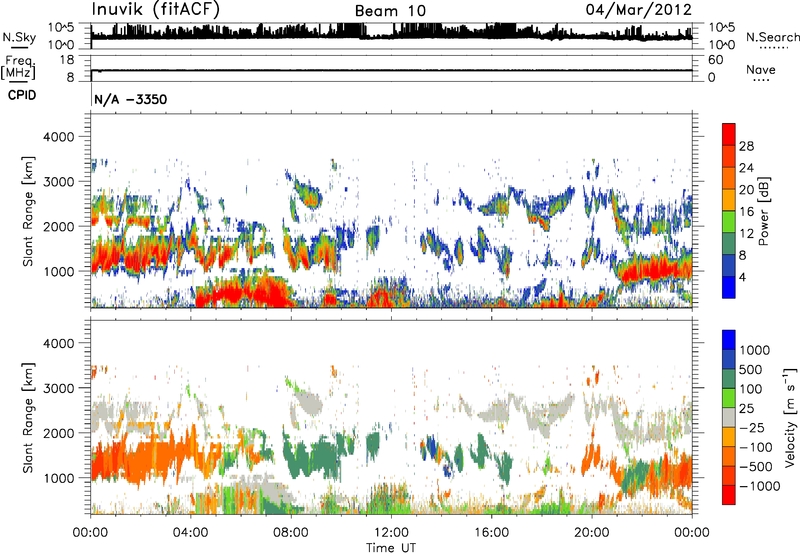Screen dimensions: 800x554
Task: Click the '04:00' time axis tick
Action: [x=191, y=533]
